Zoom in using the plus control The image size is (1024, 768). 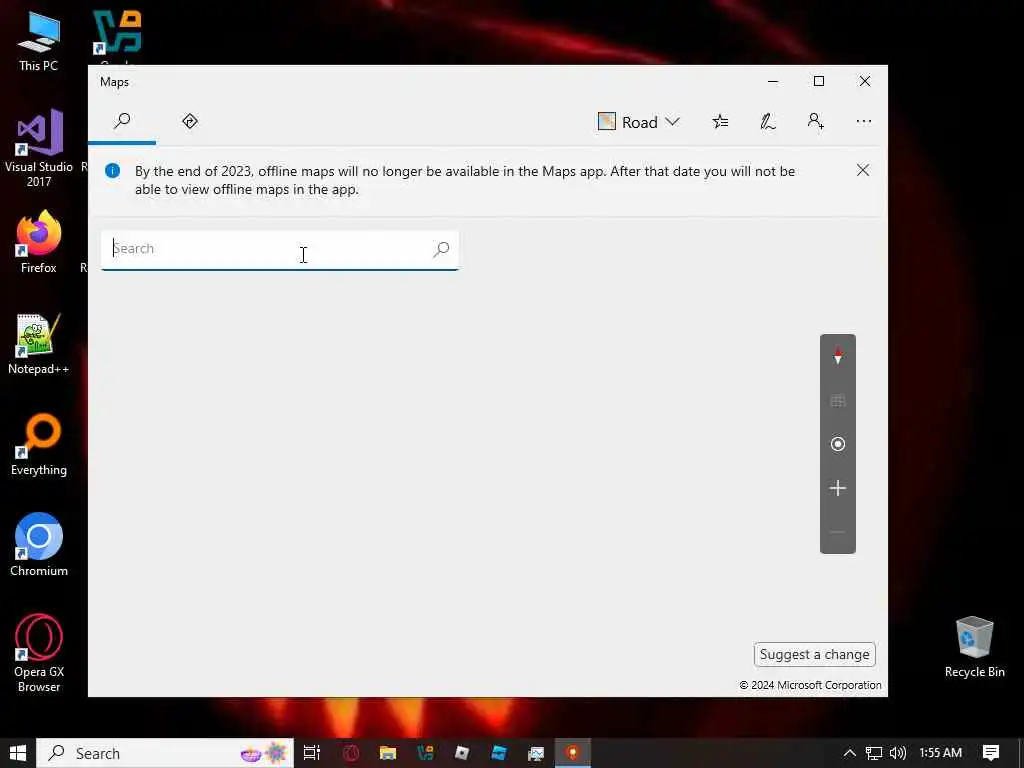point(837,488)
